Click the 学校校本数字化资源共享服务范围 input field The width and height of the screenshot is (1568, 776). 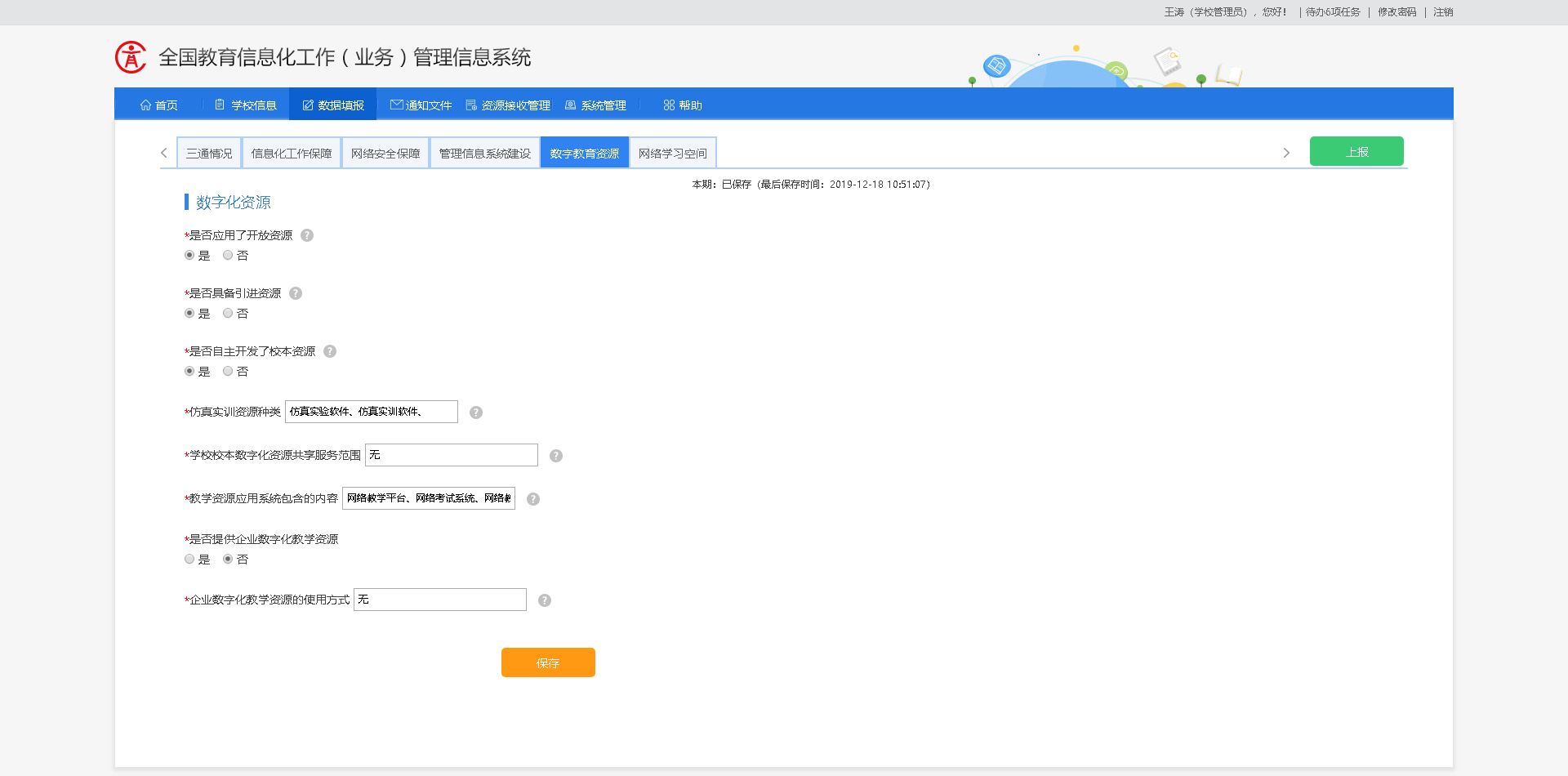coord(450,455)
